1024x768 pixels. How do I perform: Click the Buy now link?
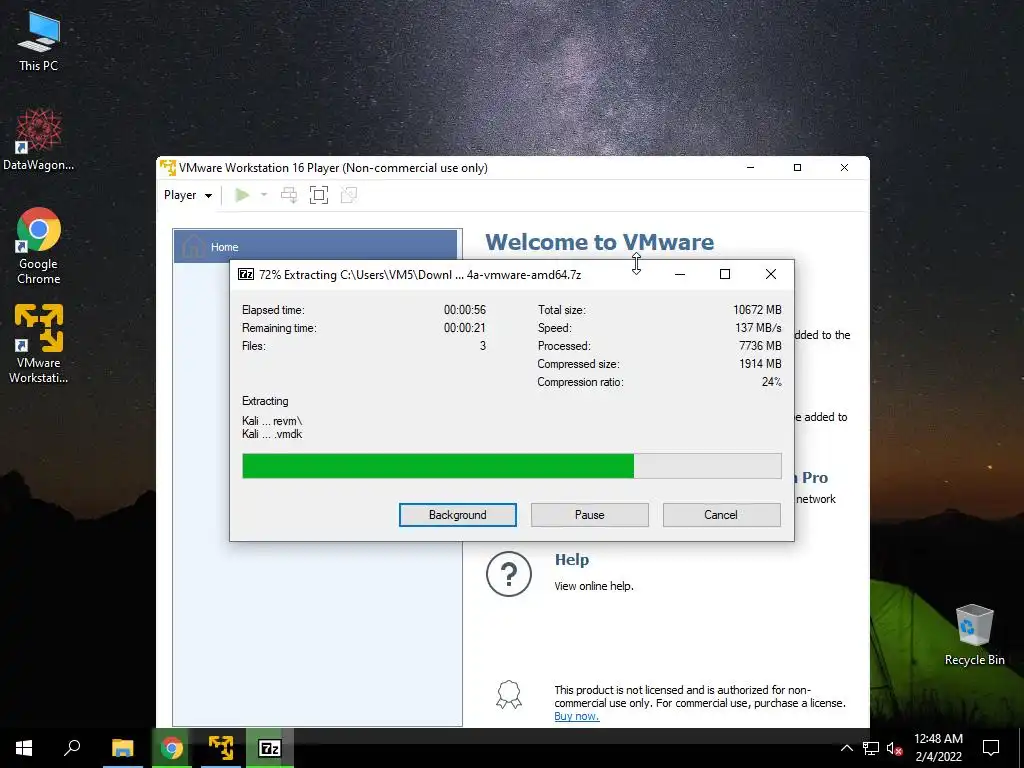click(x=577, y=716)
